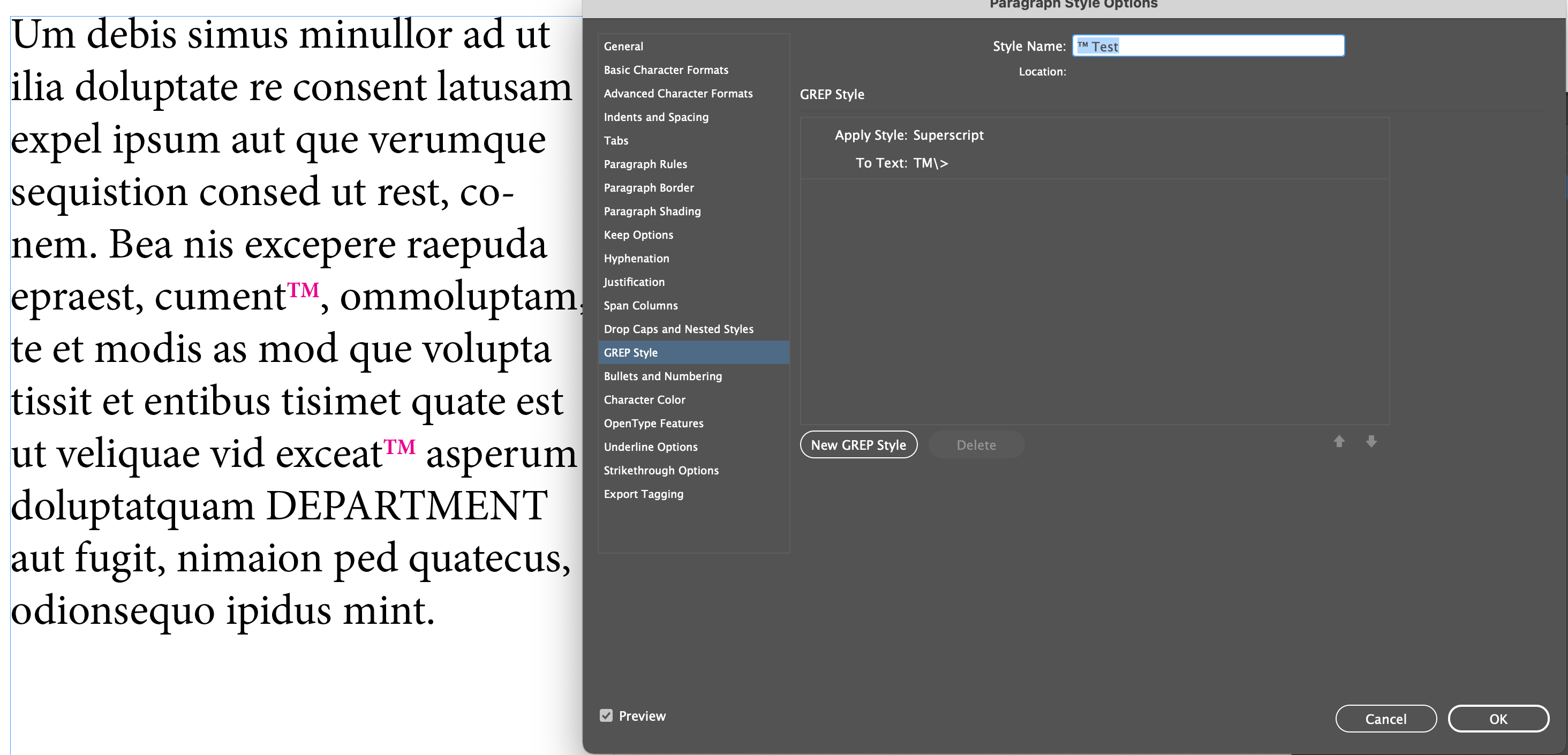Click the move GREP style down arrow
This screenshot has width=1568, height=755.
click(x=1371, y=441)
